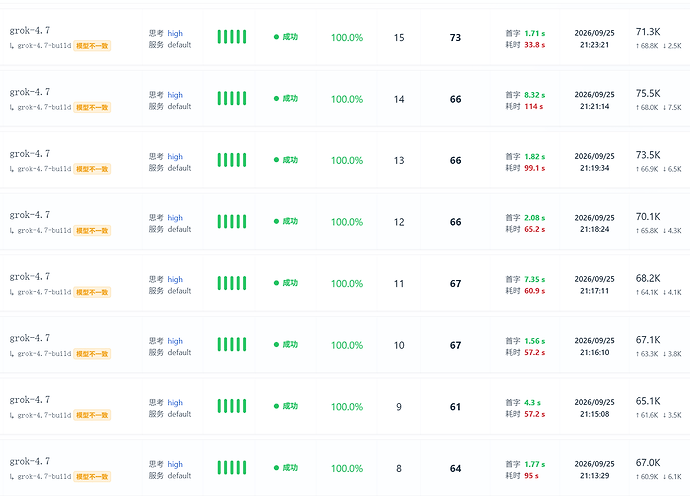Click the green 成功 status dot in row 13
The width and height of the screenshot is (690, 496).
coord(276,160)
